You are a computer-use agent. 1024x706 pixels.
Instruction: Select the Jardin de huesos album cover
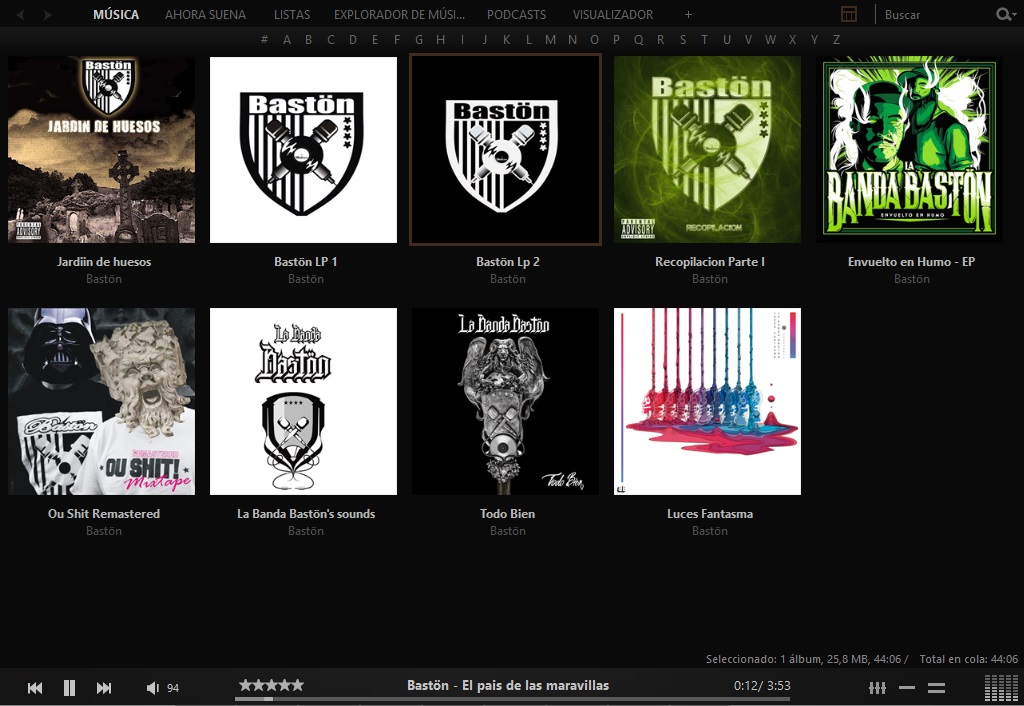(x=101, y=150)
